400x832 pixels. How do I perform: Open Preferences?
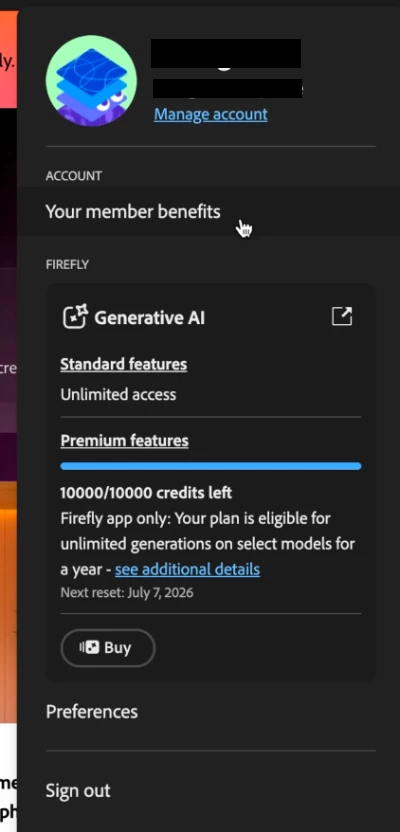point(92,712)
